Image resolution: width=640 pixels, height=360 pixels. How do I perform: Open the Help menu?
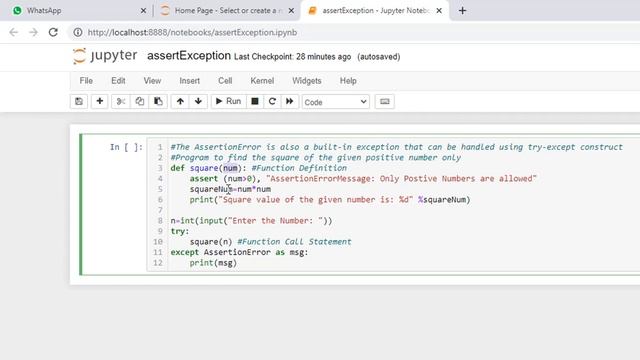tap(348, 81)
